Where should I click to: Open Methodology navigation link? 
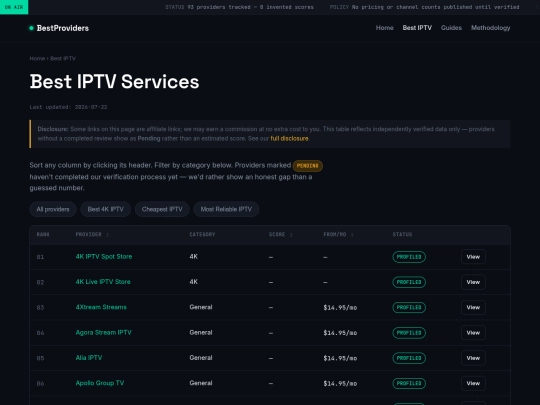[x=490, y=28]
